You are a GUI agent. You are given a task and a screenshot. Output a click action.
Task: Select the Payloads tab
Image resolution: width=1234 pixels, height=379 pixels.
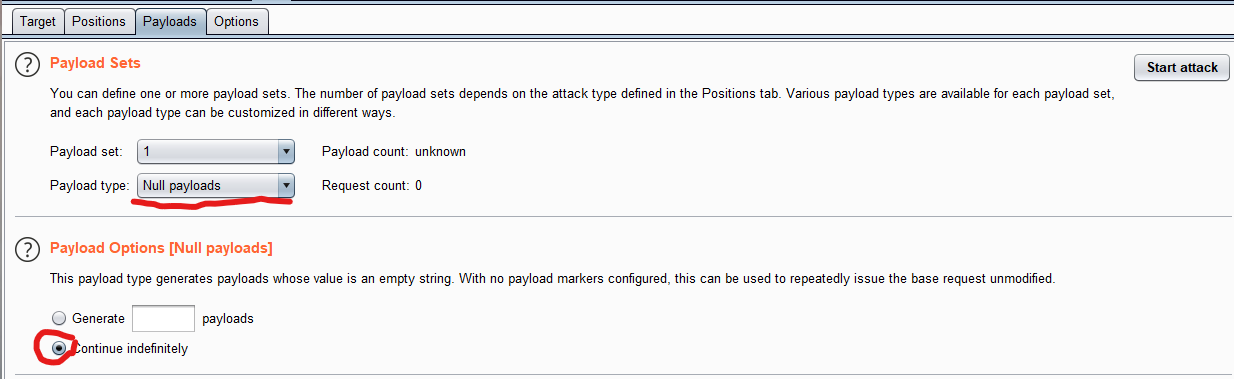point(170,21)
